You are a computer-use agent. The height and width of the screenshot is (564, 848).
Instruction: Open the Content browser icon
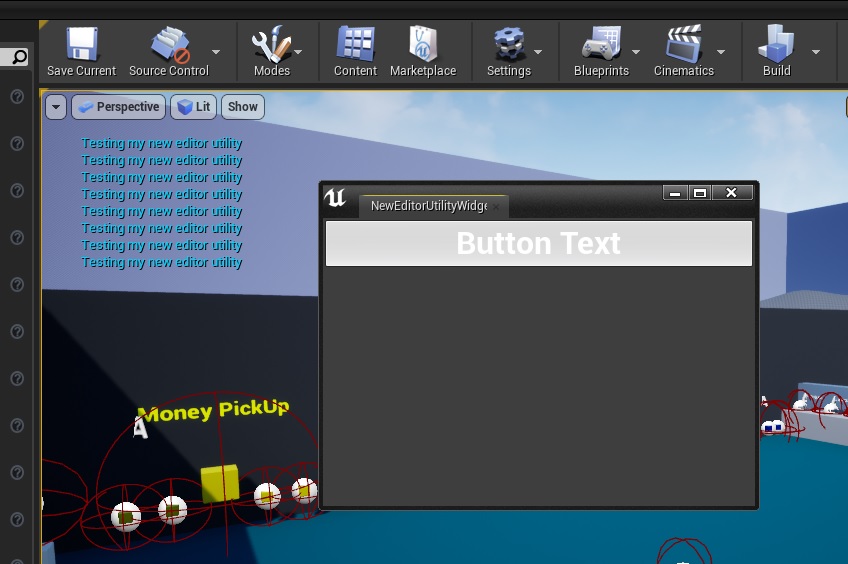pyautogui.click(x=355, y=45)
